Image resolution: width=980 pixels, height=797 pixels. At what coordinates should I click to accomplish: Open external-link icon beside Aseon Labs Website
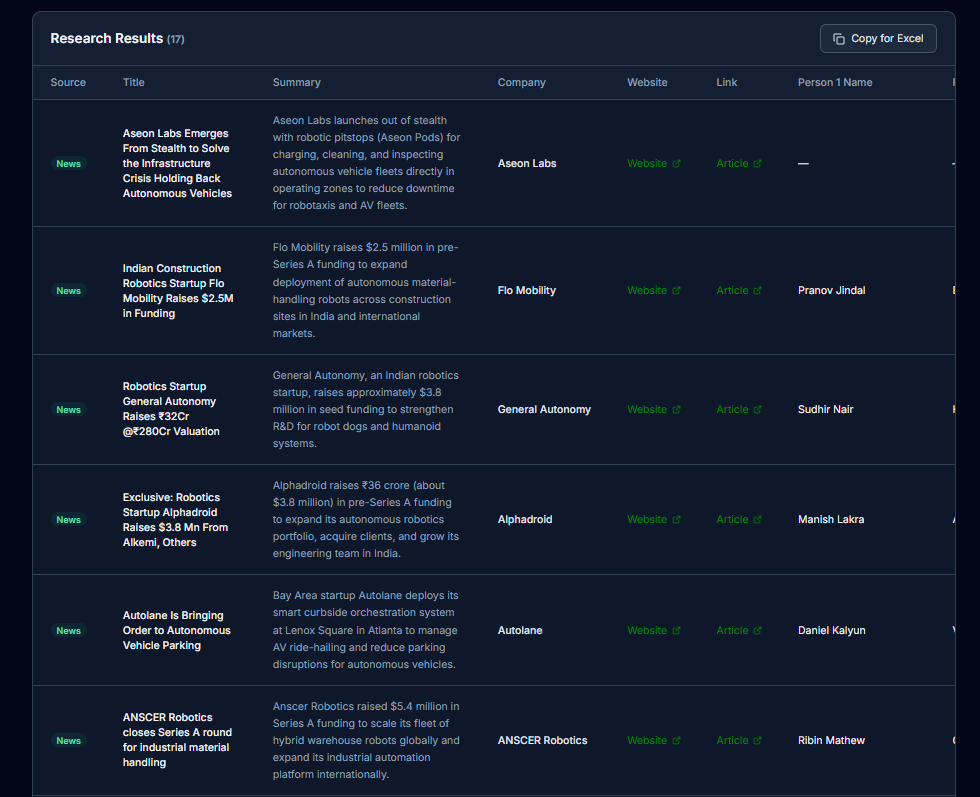tap(676, 164)
